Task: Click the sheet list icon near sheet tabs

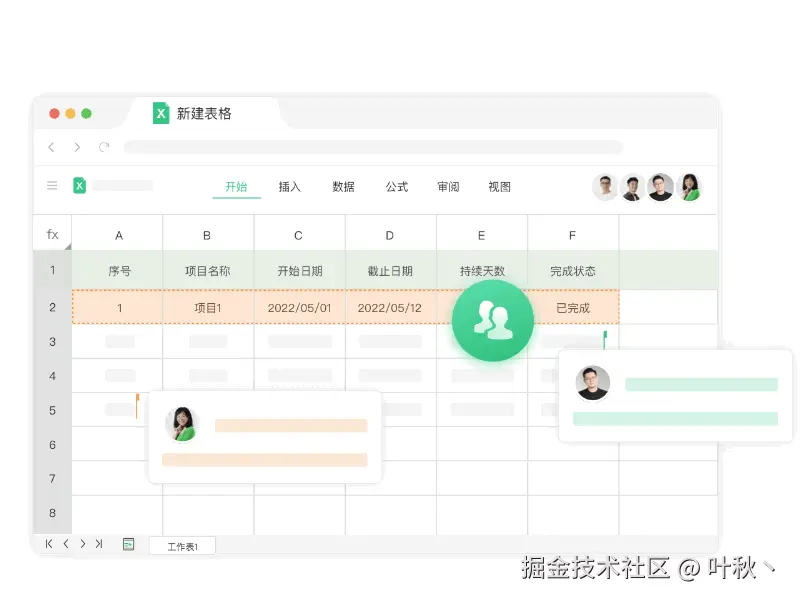Action: click(x=128, y=545)
